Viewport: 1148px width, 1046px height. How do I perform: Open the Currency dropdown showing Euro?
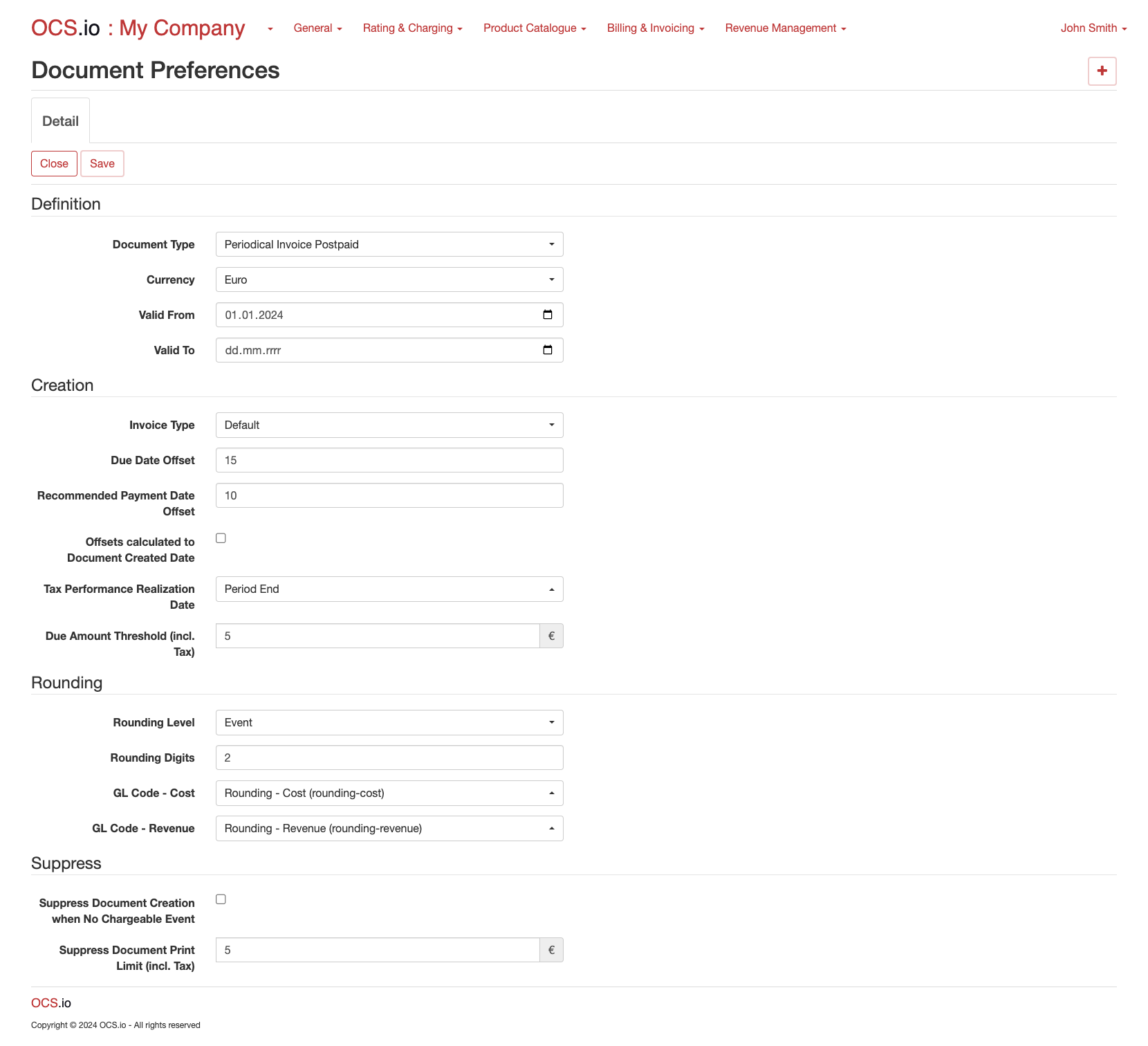[x=389, y=279]
